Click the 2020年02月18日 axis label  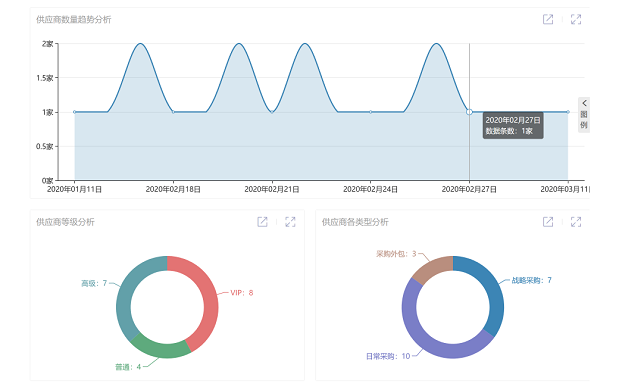pyautogui.click(x=173, y=189)
